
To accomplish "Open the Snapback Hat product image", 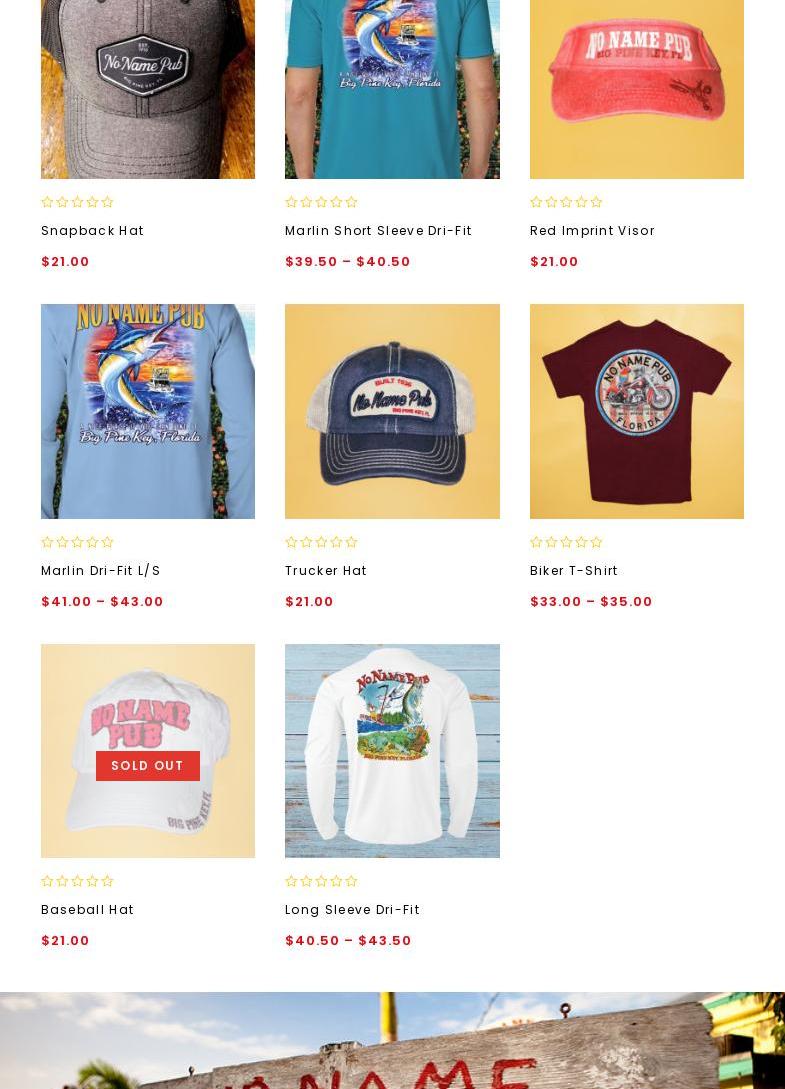I will point(148,89).
